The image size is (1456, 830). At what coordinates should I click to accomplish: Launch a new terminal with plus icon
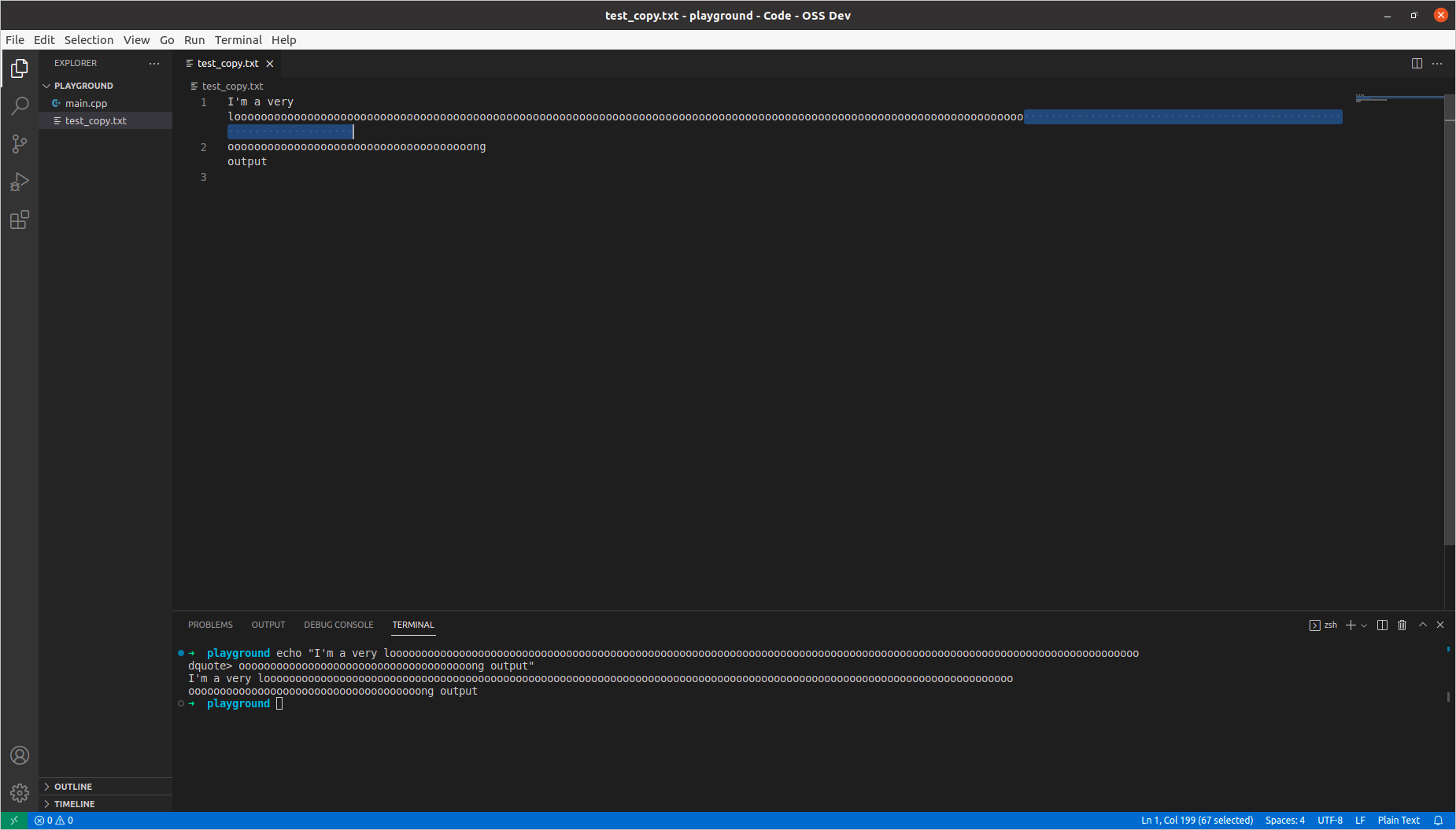tap(1351, 625)
